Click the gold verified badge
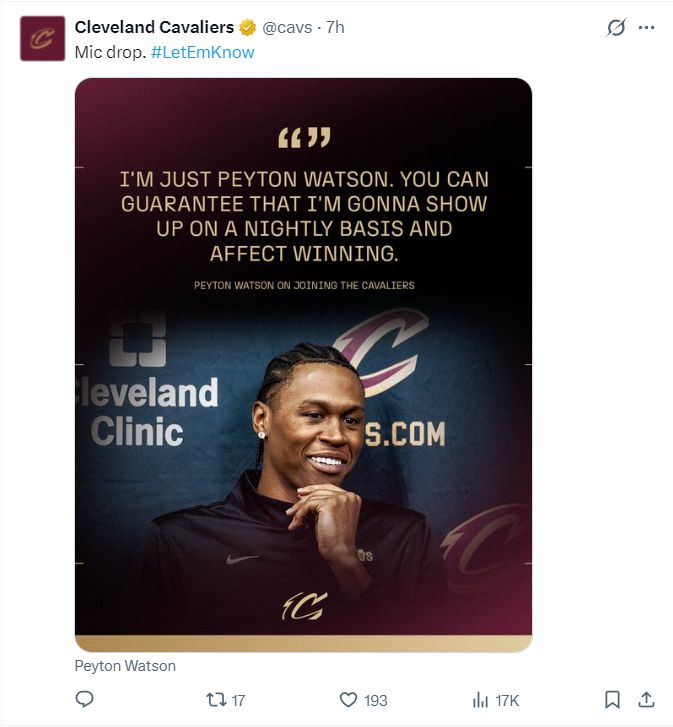673x727 pixels. pos(248,28)
